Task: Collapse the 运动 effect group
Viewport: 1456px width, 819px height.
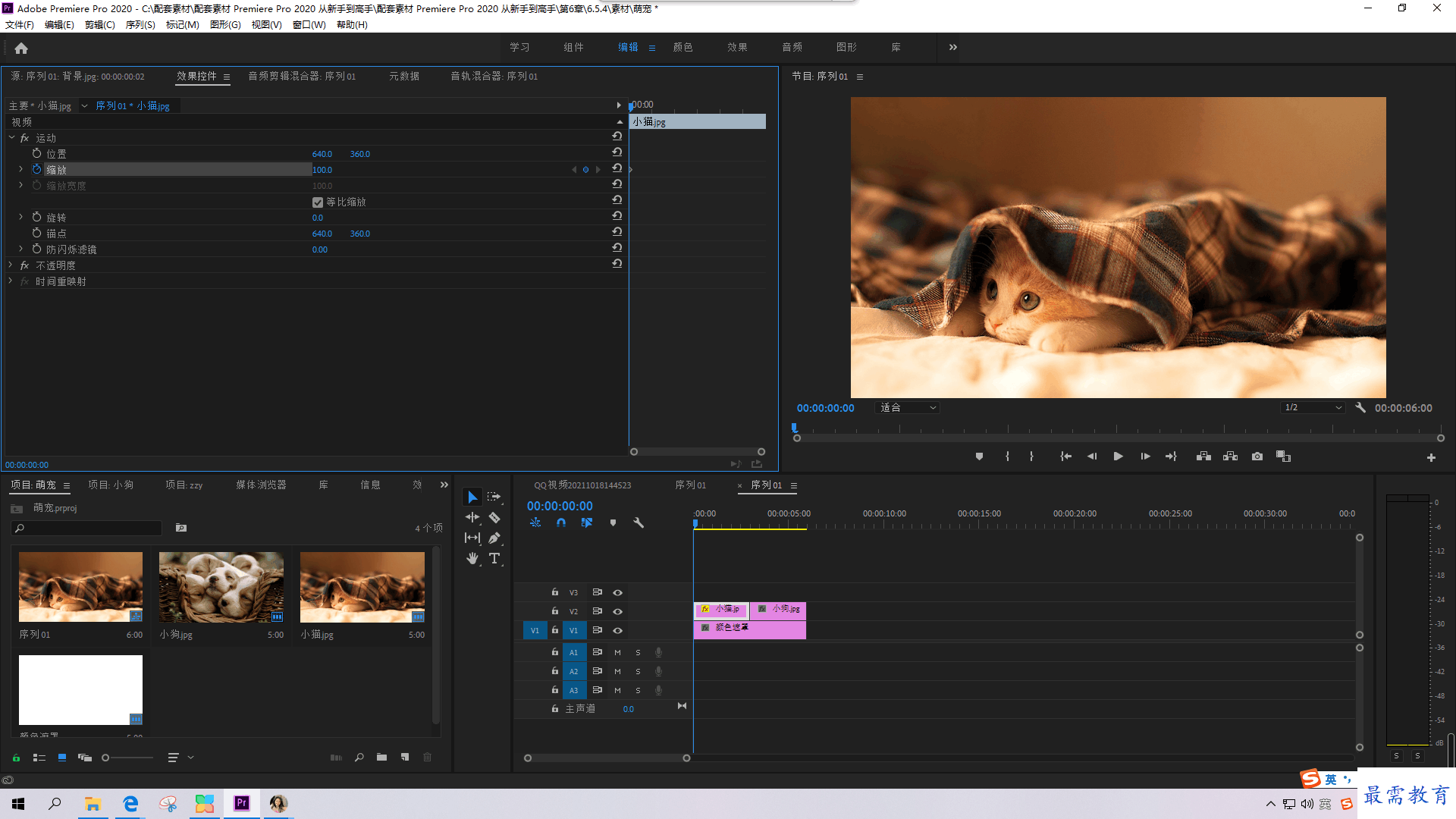Action: click(x=11, y=137)
